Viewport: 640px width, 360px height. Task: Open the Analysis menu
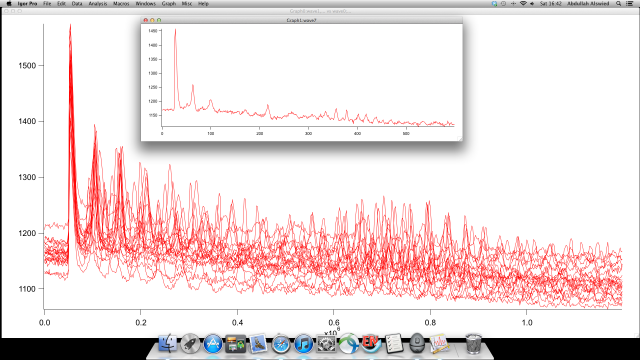pyautogui.click(x=98, y=4)
